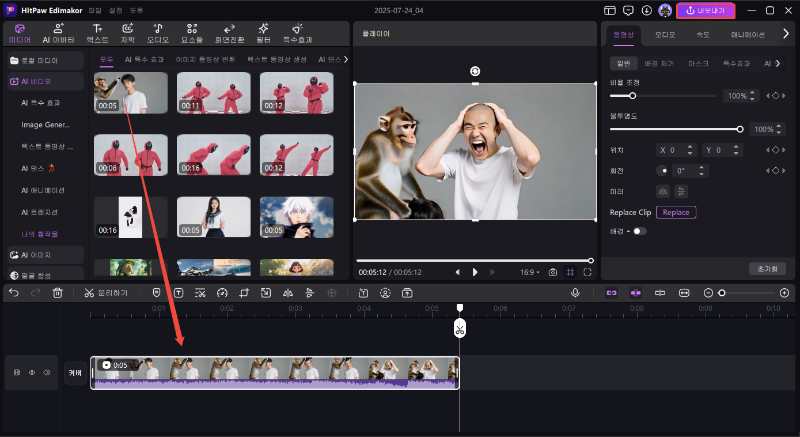Toggle the switch below Replace Clip
Image resolution: width=800 pixels, height=437 pixels.
point(639,232)
